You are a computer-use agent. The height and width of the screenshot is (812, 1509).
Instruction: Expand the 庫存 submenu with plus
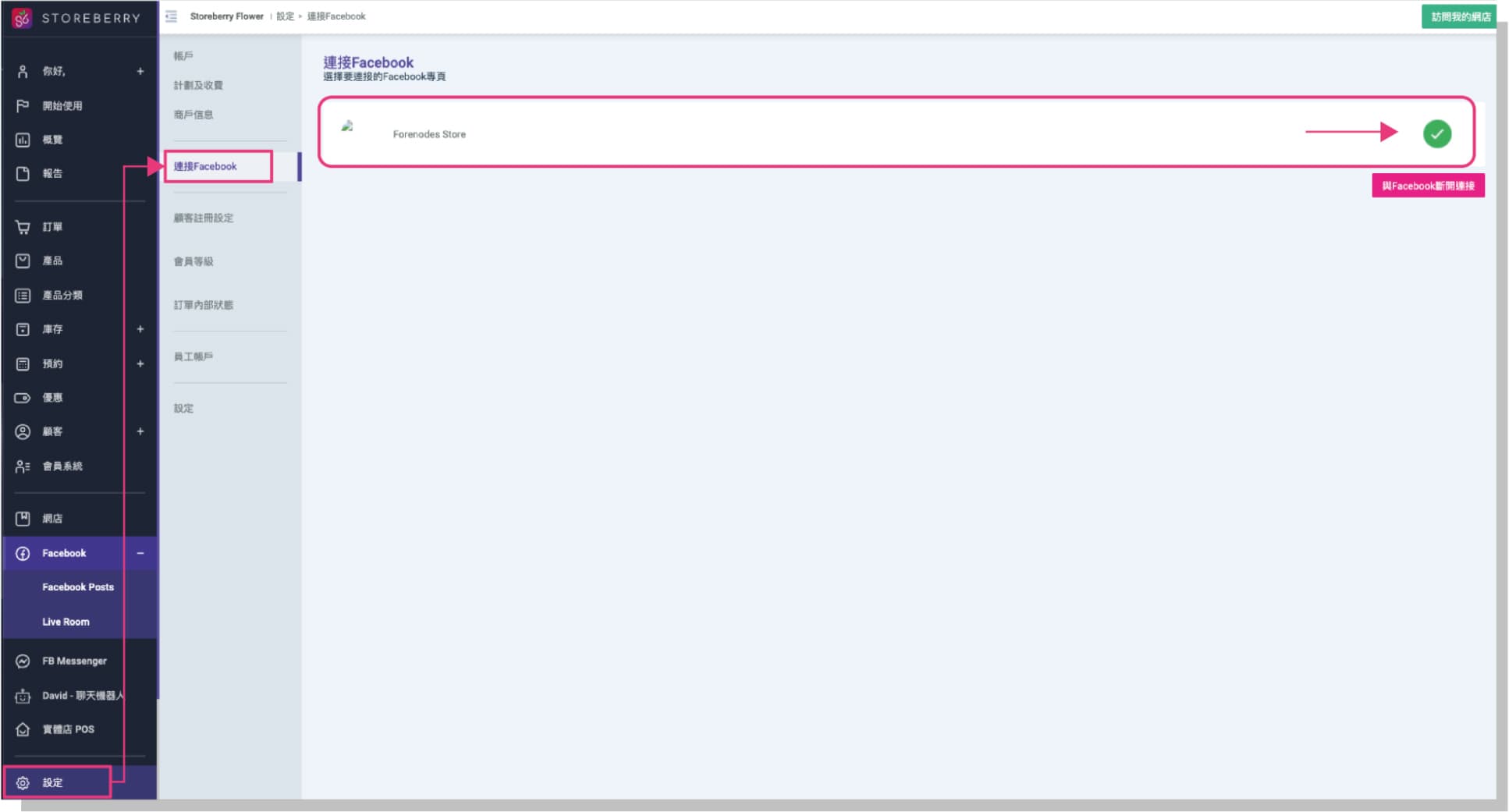point(140,329)
